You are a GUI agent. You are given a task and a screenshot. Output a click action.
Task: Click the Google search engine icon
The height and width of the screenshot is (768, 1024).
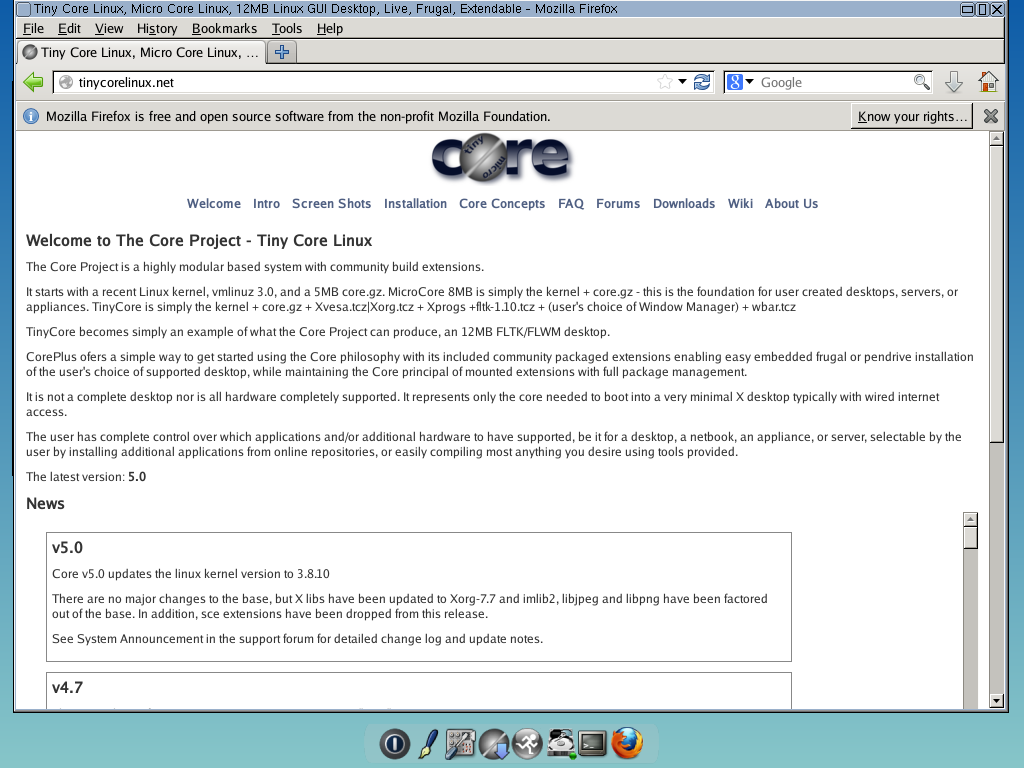[x=735, y=82]
